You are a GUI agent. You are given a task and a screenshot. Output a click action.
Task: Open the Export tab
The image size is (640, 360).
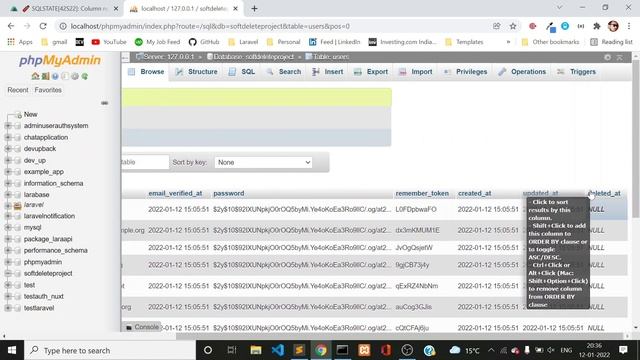point(371,72)
